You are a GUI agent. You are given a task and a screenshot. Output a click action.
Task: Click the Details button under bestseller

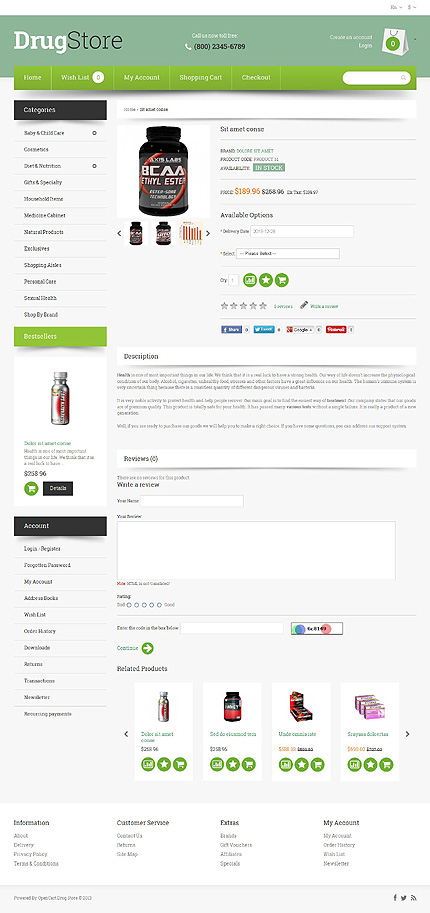(58, 489)
